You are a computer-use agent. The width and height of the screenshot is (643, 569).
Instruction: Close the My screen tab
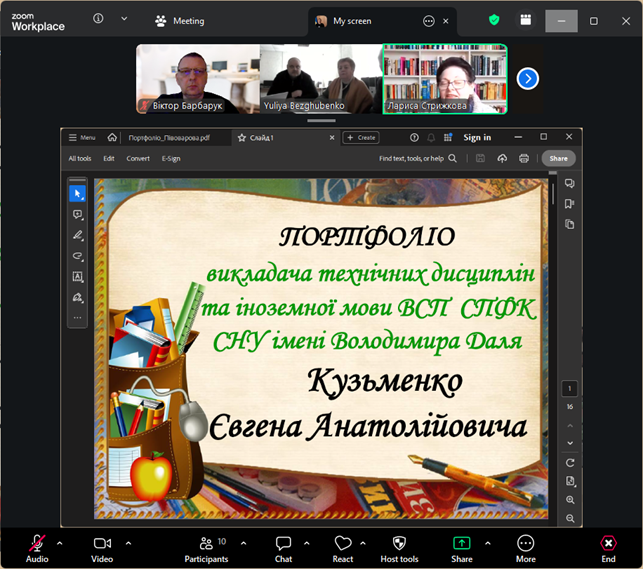tap(446, 21)
